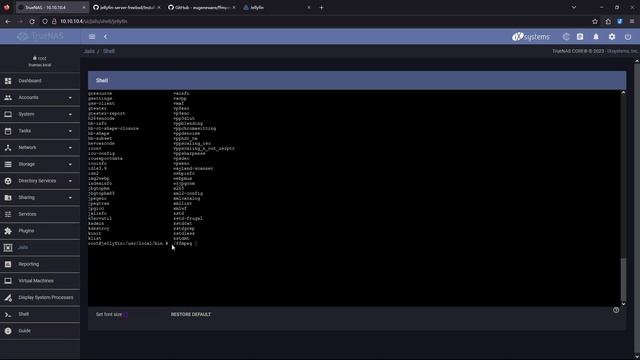Click the Guide info icon
Viewport: 640px width, 360px height.
tap(8, 331)
